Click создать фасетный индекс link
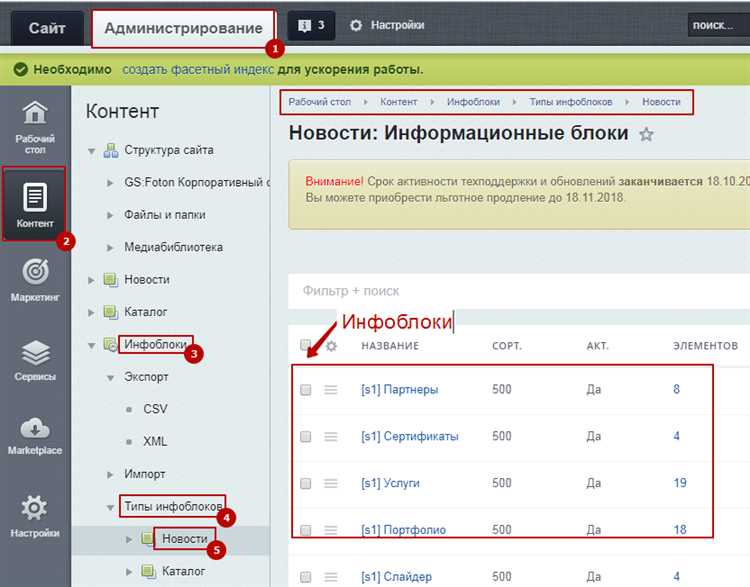This screenshot has height=587, width=750. coord(198,69)
